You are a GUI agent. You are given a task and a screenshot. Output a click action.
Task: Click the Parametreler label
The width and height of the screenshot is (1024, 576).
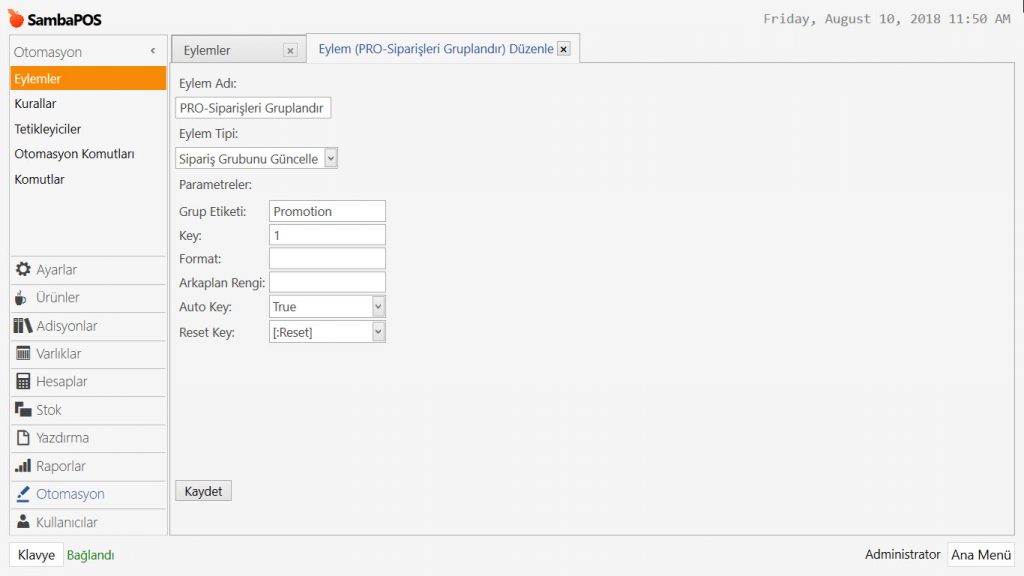point(216,185)
